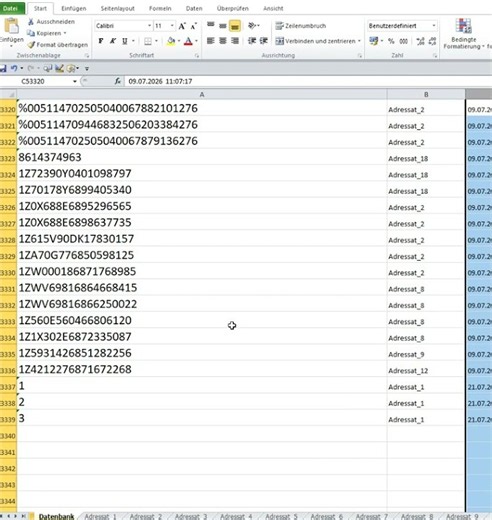This screenshot has width=492, height=520.
Task: Apply the fill color bucket
Action: [x=171, y=41]
